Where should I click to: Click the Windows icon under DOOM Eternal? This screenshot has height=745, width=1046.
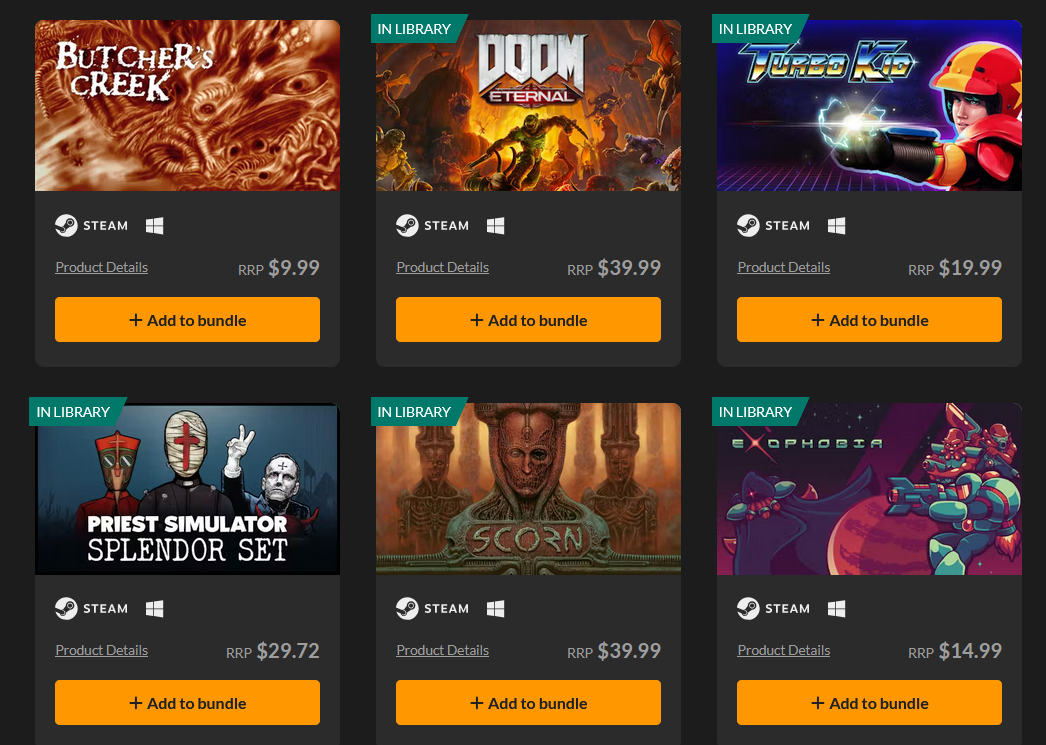(x=496, y=226)
